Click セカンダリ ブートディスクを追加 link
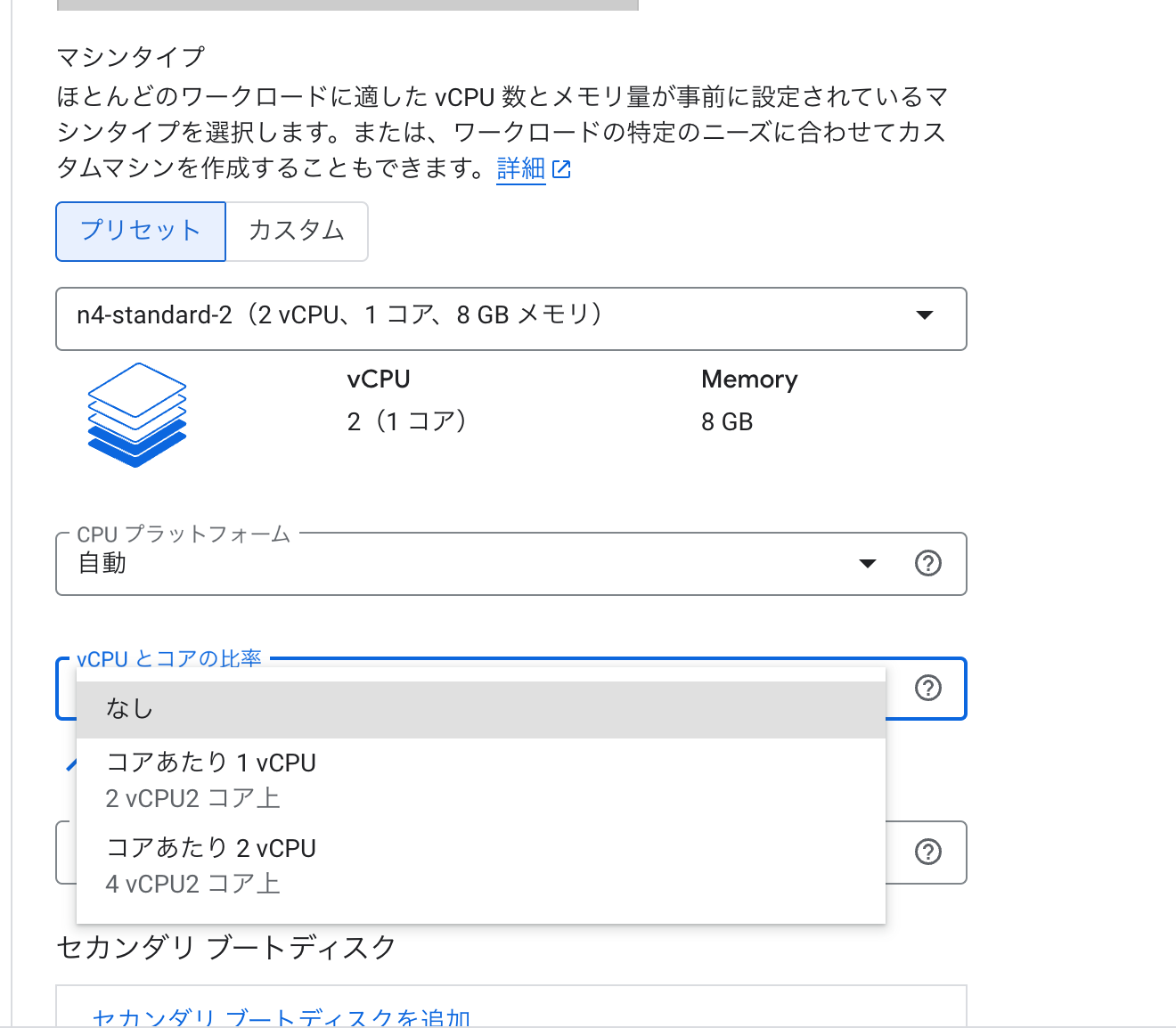 [x=282, y=1017]
